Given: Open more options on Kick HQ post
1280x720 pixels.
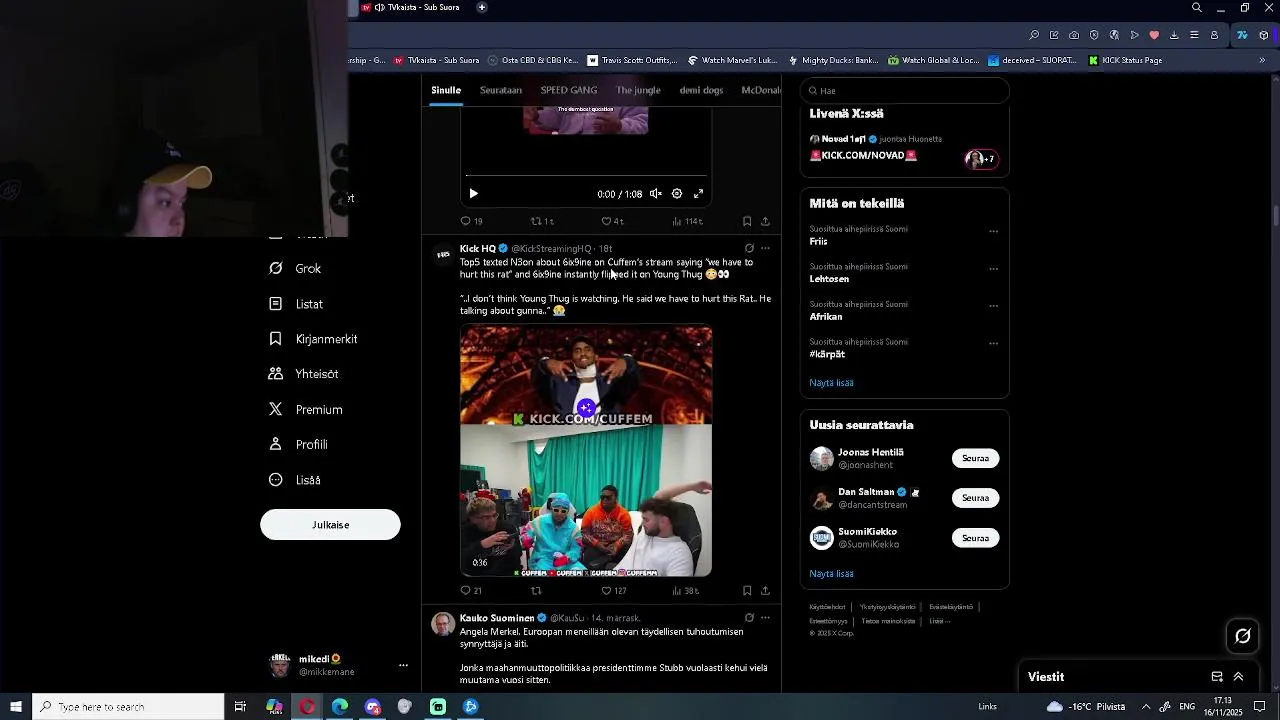Looking at the screenshot, I should [765, 248].
